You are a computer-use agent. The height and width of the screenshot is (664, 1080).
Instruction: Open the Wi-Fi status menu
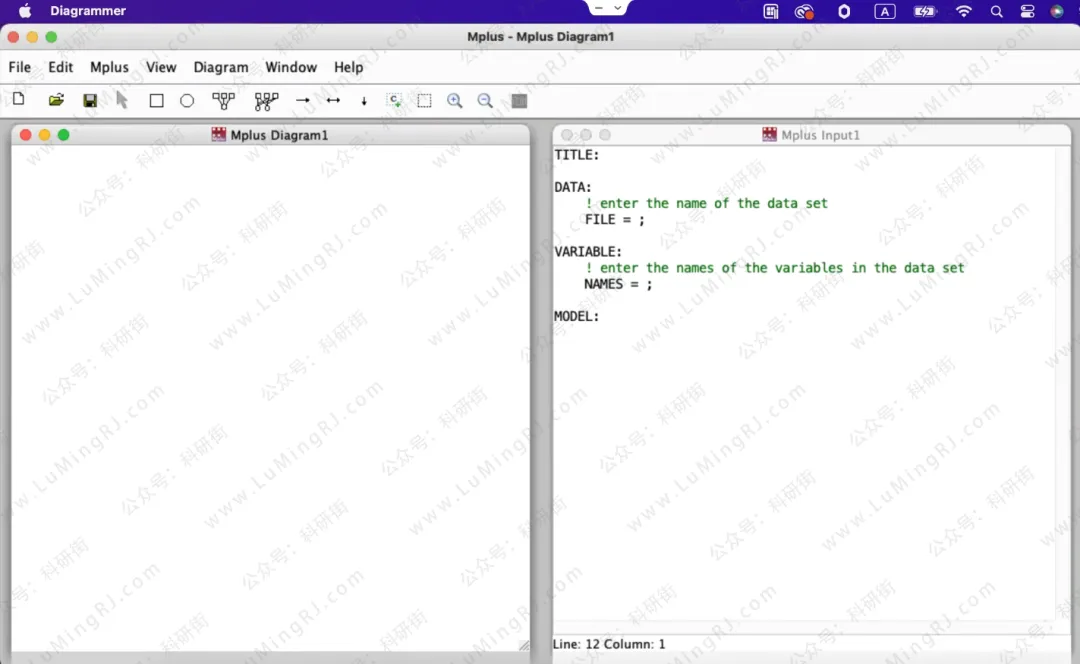[964, 11]
